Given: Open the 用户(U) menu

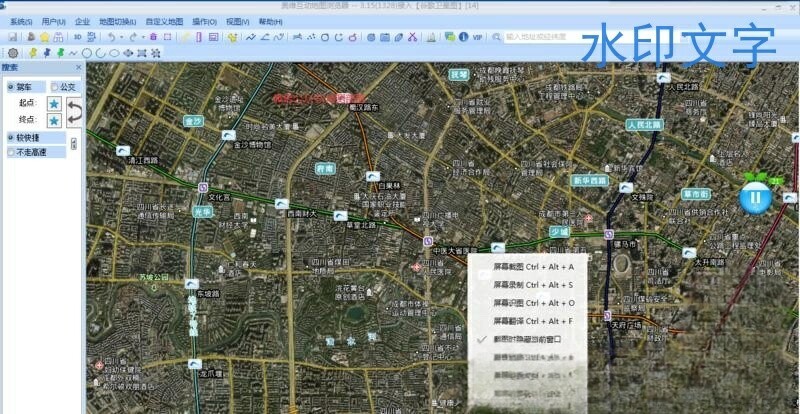Looking at the screenshot, I should 54,22.
